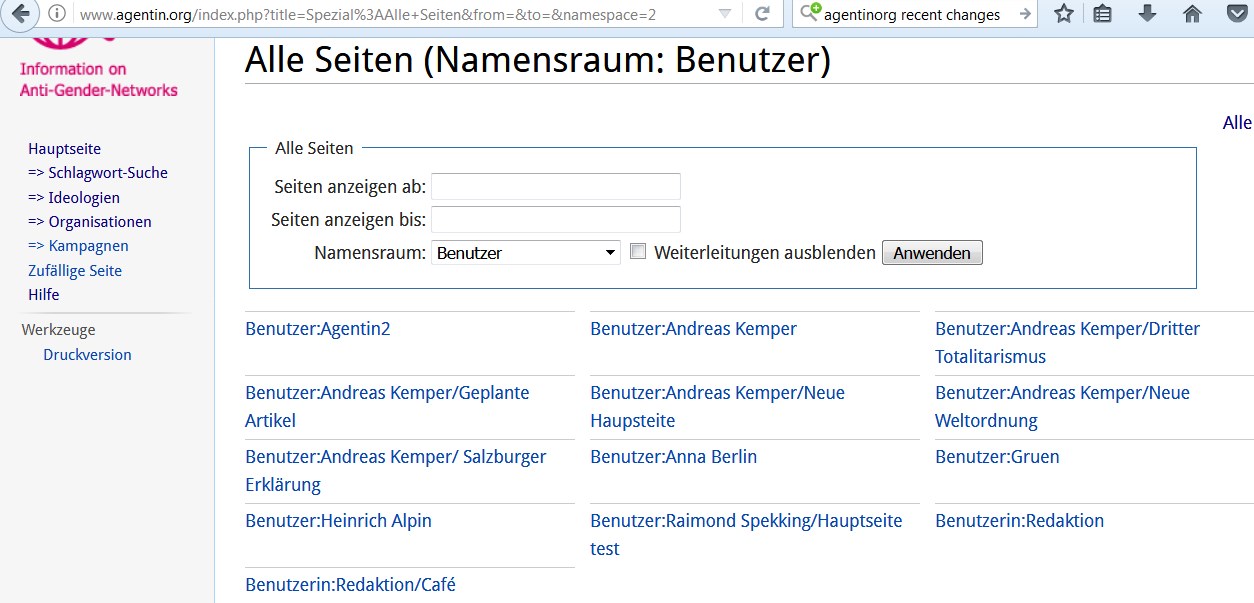
Task: Open the Namensraum dropdown
Action: [x=526, y=253]
